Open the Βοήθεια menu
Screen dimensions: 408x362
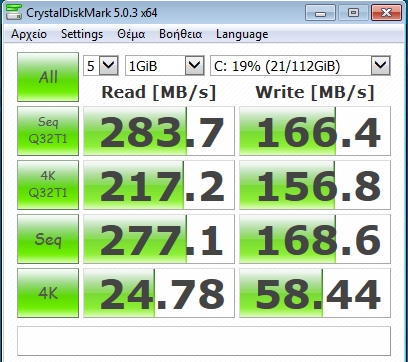(x=180, y=34)
